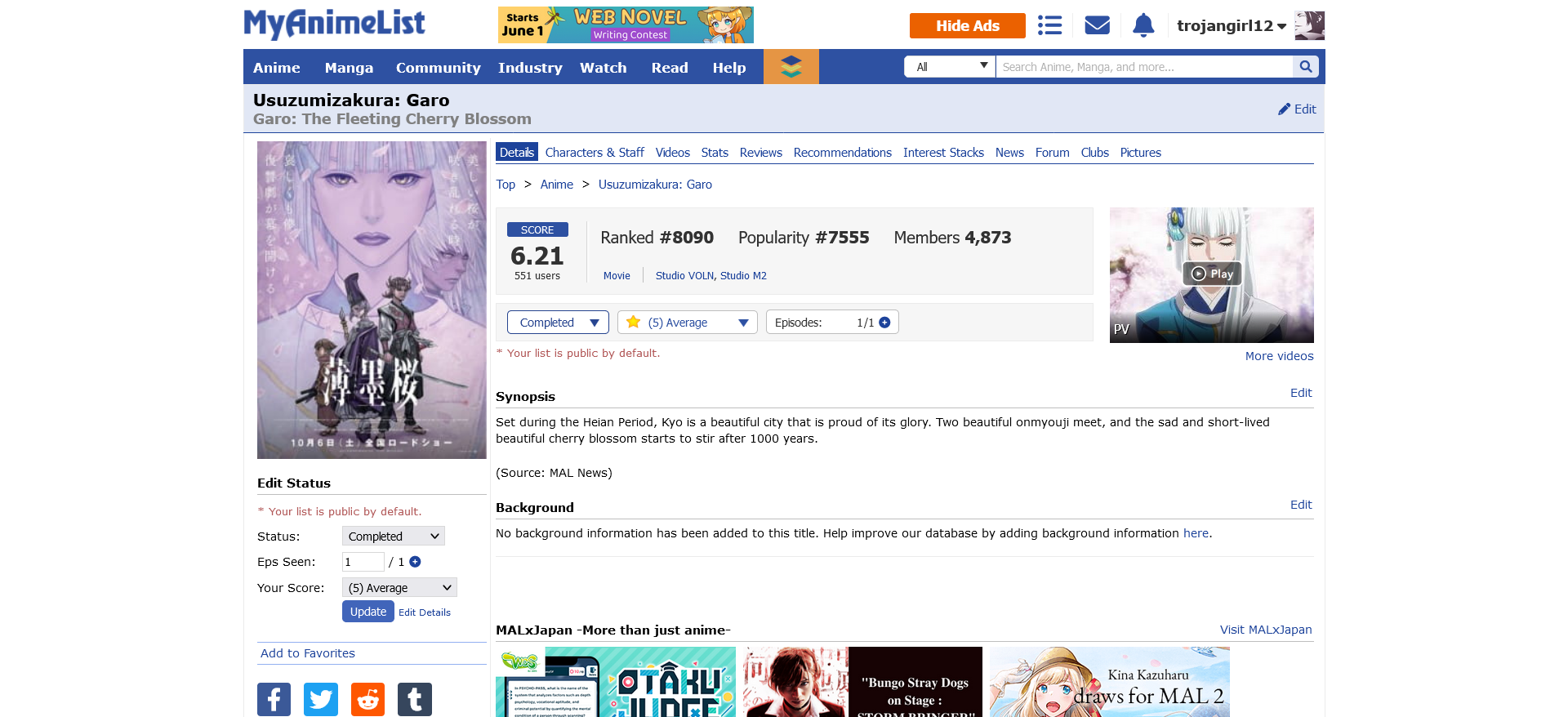
Task: Switch to Interest Stacks tab
Action: click(x=943, y=153)
